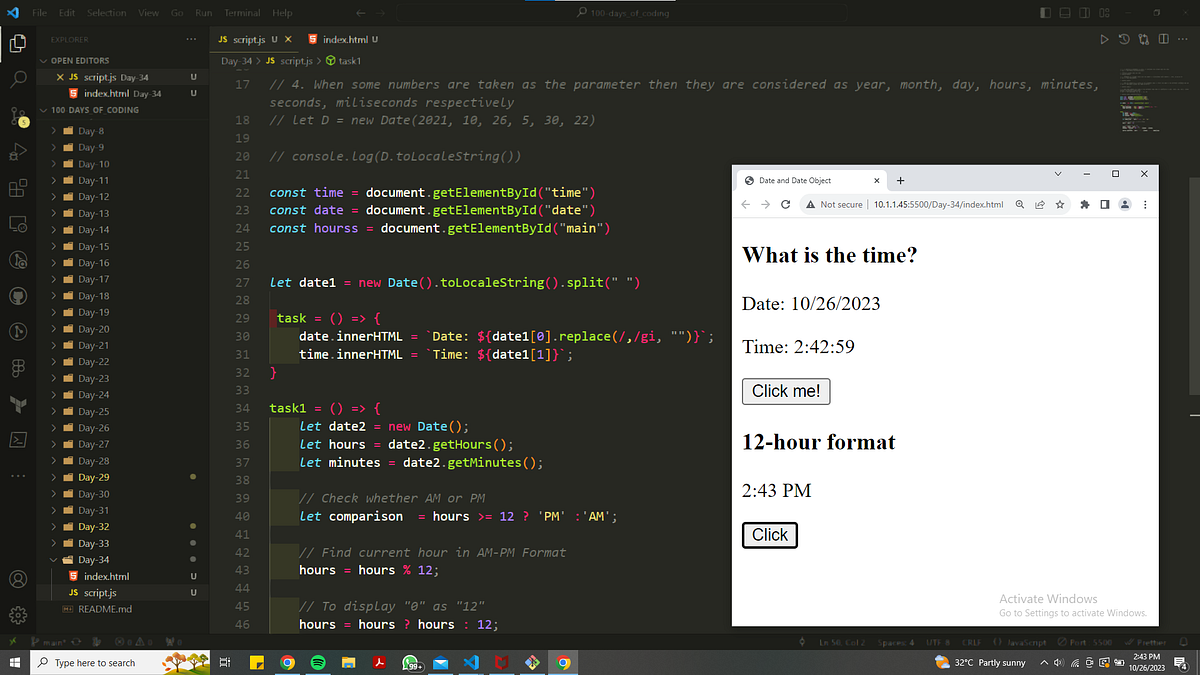Screen dimensions: 1200x675
Task: Split the editor using the split icon
Action: [1164, 38]
